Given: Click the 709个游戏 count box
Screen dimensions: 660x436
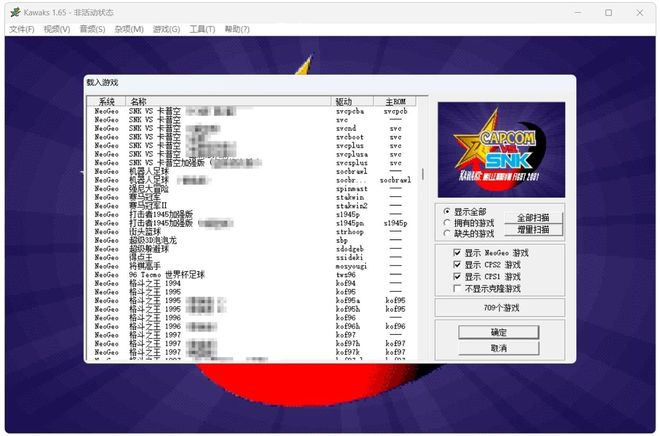Looking at the screenshot, I should coord(500,308).
